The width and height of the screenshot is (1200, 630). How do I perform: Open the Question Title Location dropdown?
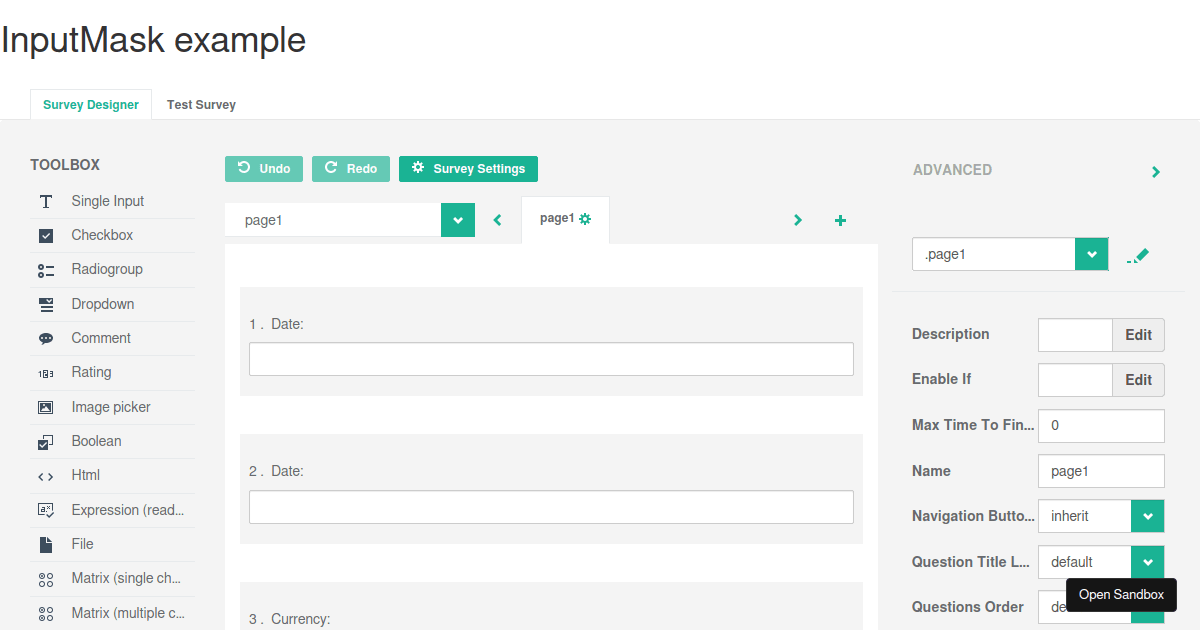click(x=1147, y=562)
